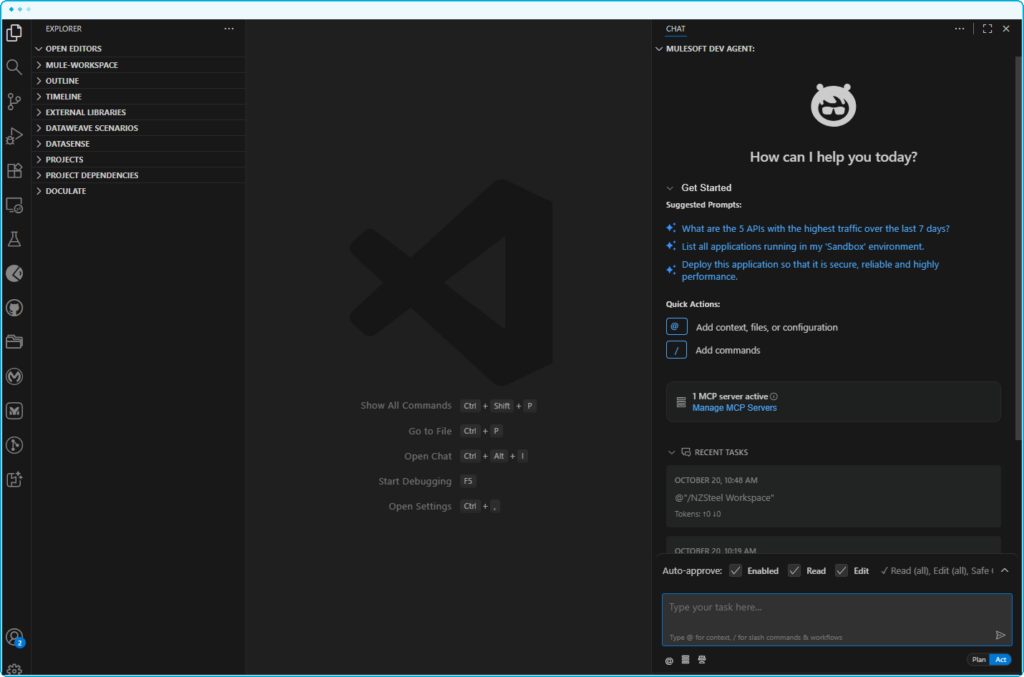Open the round MuleSoft M icon

[14, 376]
